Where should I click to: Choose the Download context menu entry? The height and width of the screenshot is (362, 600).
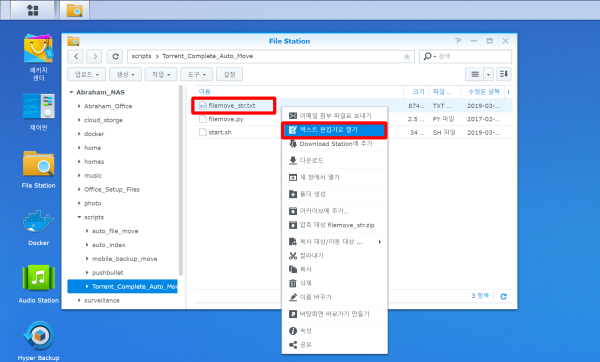pos(335,160)
